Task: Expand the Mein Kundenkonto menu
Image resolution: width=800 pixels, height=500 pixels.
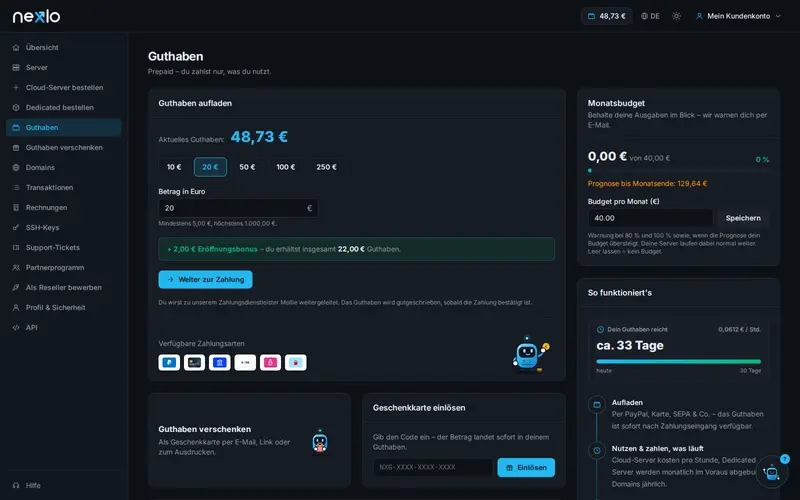Action: tap(738, 16)
